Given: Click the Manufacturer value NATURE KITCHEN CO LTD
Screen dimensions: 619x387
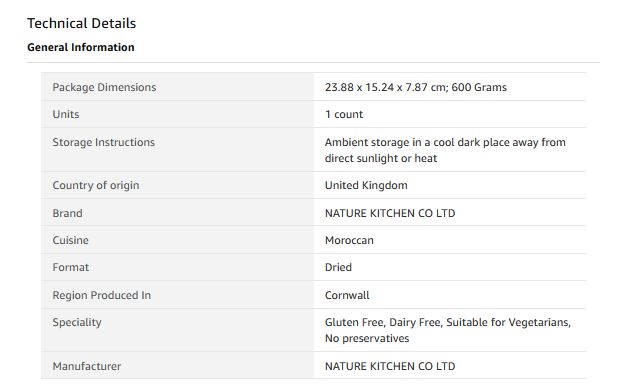Looking at the screenshot, I should click(390, 366).
